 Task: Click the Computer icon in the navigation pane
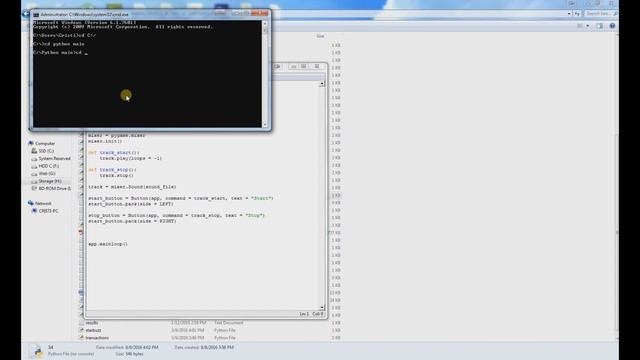pyautogui.click(x=31, y=143)
